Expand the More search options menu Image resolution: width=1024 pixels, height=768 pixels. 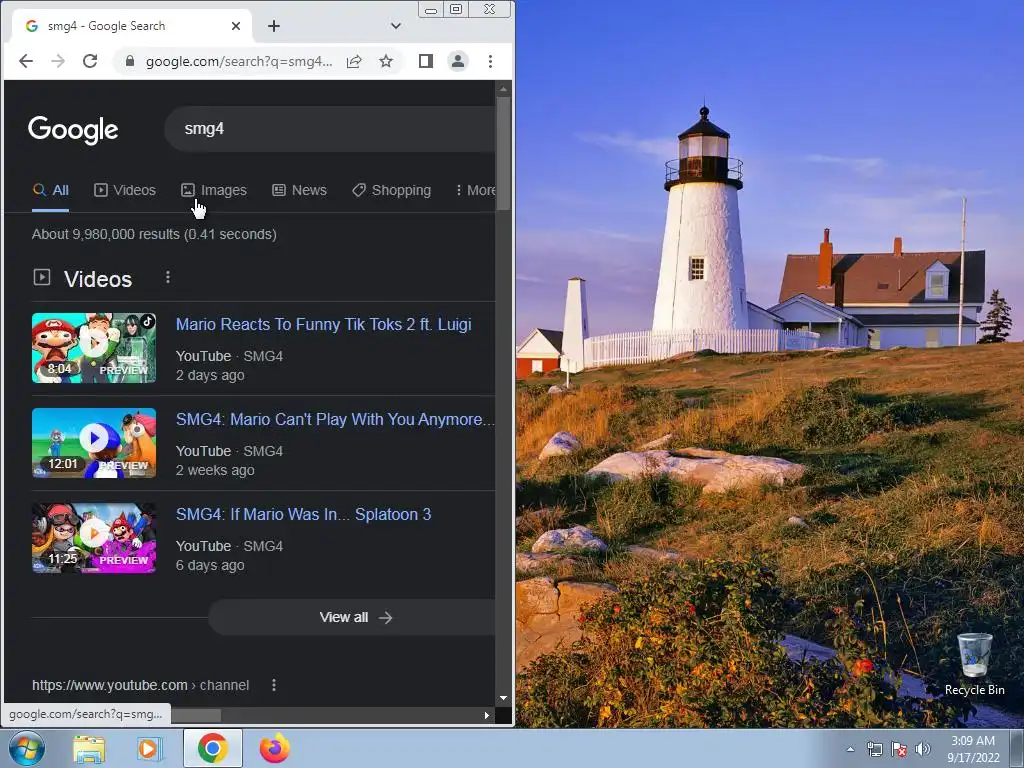(x=475, y=190)
